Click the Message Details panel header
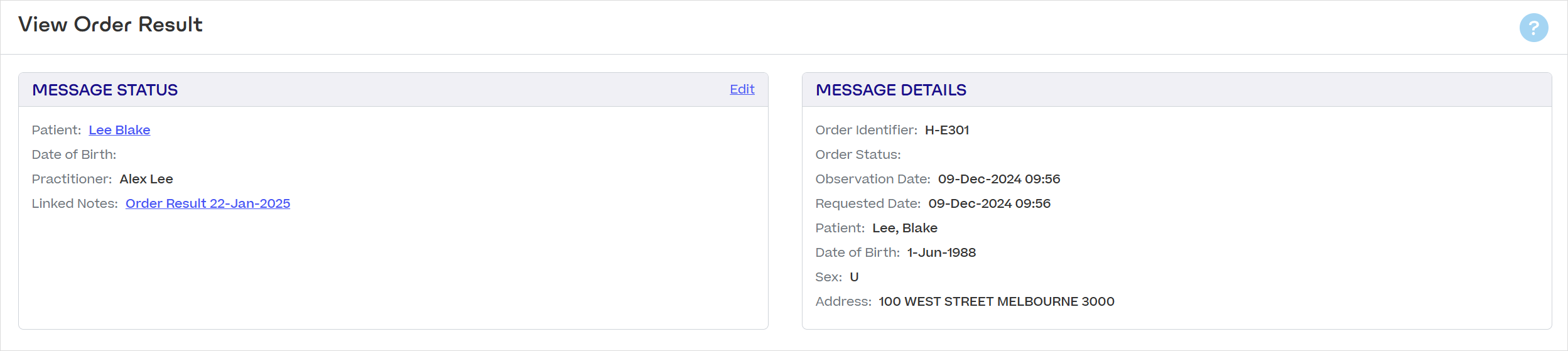Image resolution: width=1568 pixels, height=351 pixels. click(1177, 90)
